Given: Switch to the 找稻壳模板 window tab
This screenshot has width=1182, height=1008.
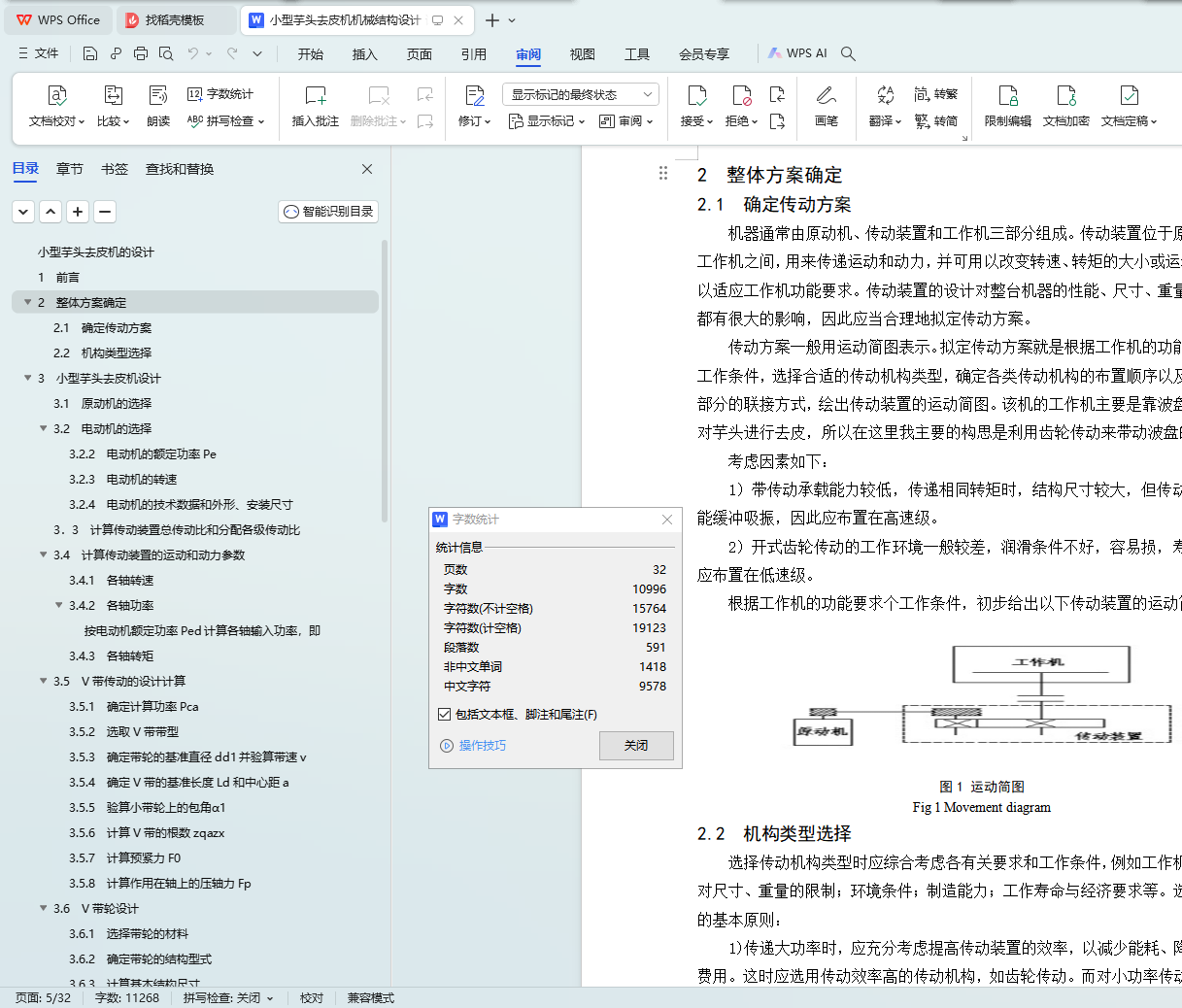Looking at the screenshot, I should [175, 20].
